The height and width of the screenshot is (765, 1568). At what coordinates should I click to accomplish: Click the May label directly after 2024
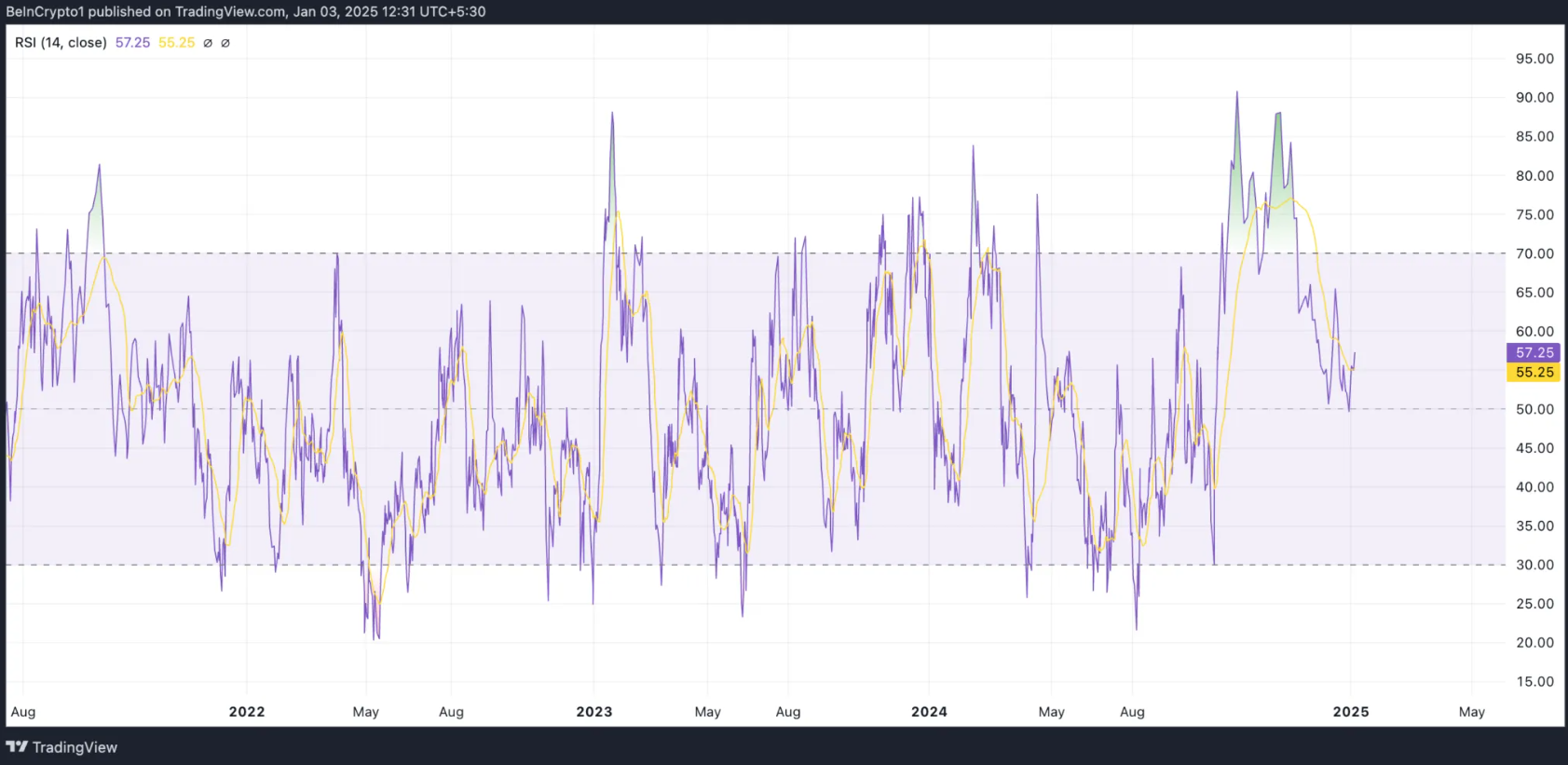coord(1052,712)
